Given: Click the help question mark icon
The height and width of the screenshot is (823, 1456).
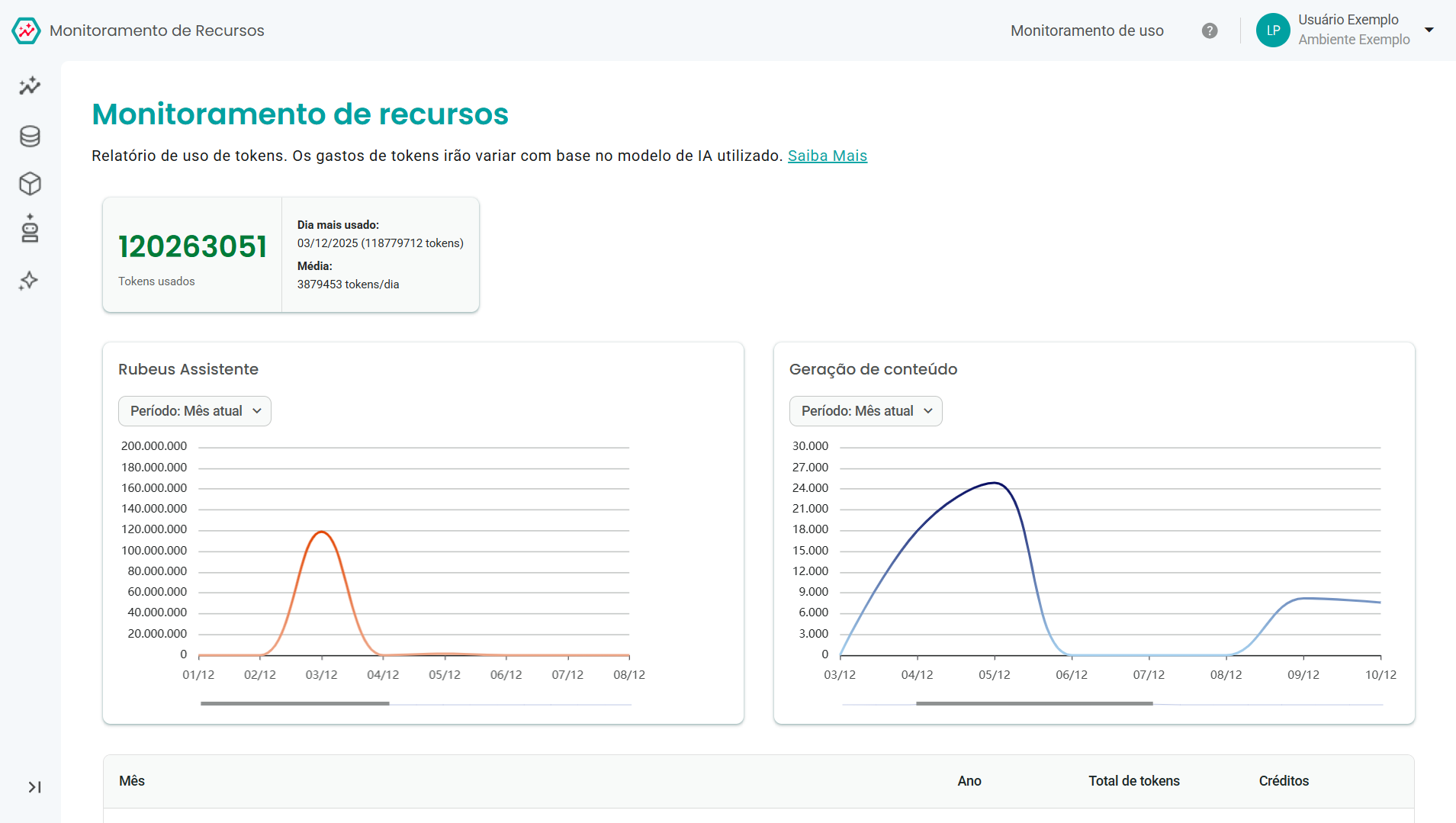Looking at the screenshot, I should tap(1210, 31).
